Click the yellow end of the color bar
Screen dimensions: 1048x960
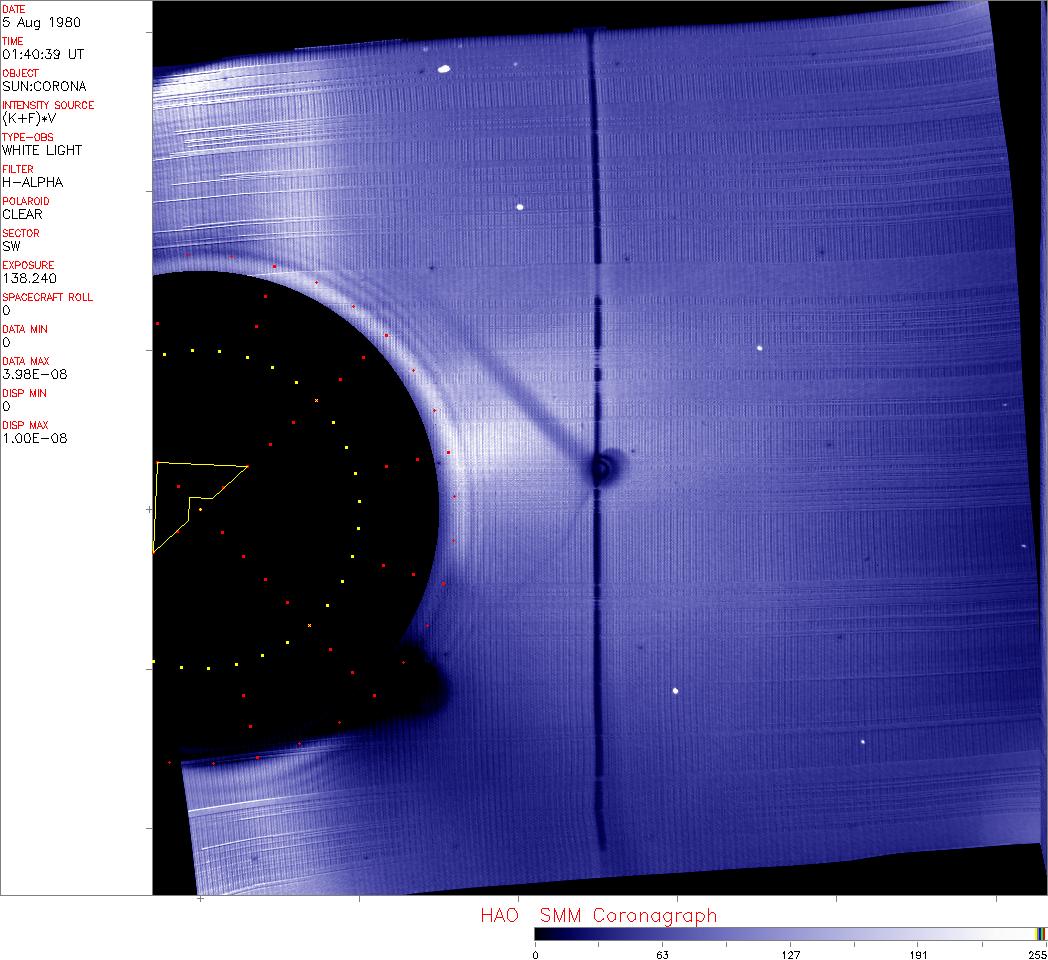(x=1038, y=933)
